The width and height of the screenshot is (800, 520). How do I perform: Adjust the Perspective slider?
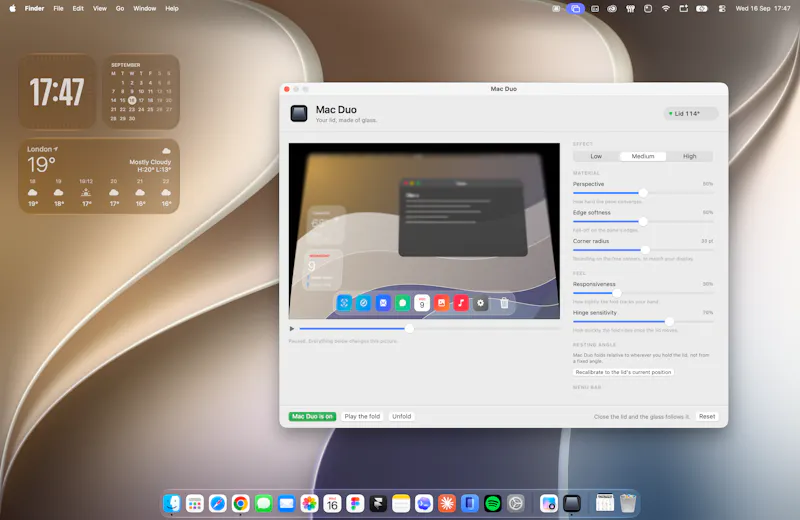643,193
